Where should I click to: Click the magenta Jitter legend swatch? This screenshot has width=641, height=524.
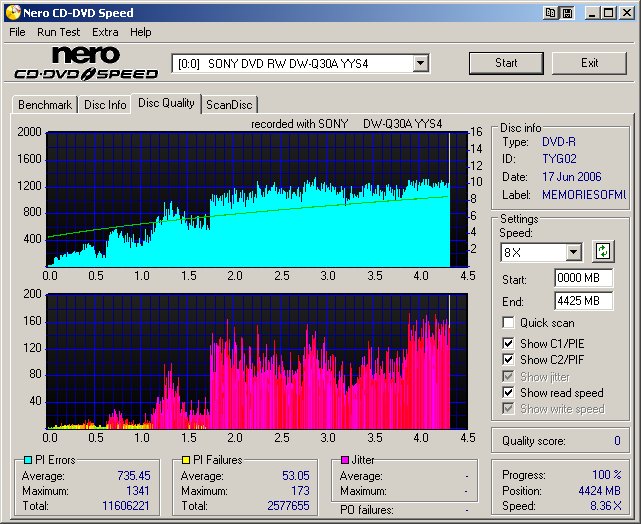(x=345, y=460)
